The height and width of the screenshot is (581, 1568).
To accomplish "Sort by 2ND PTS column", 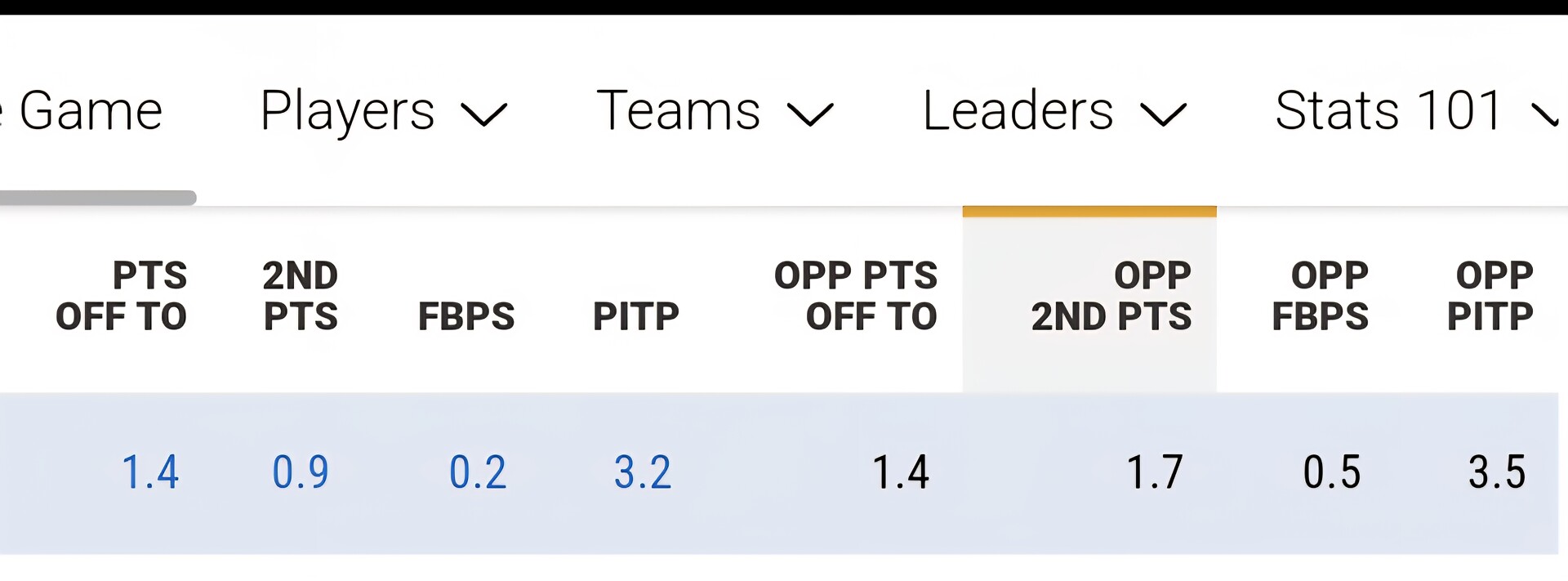I will pos(300,296).
